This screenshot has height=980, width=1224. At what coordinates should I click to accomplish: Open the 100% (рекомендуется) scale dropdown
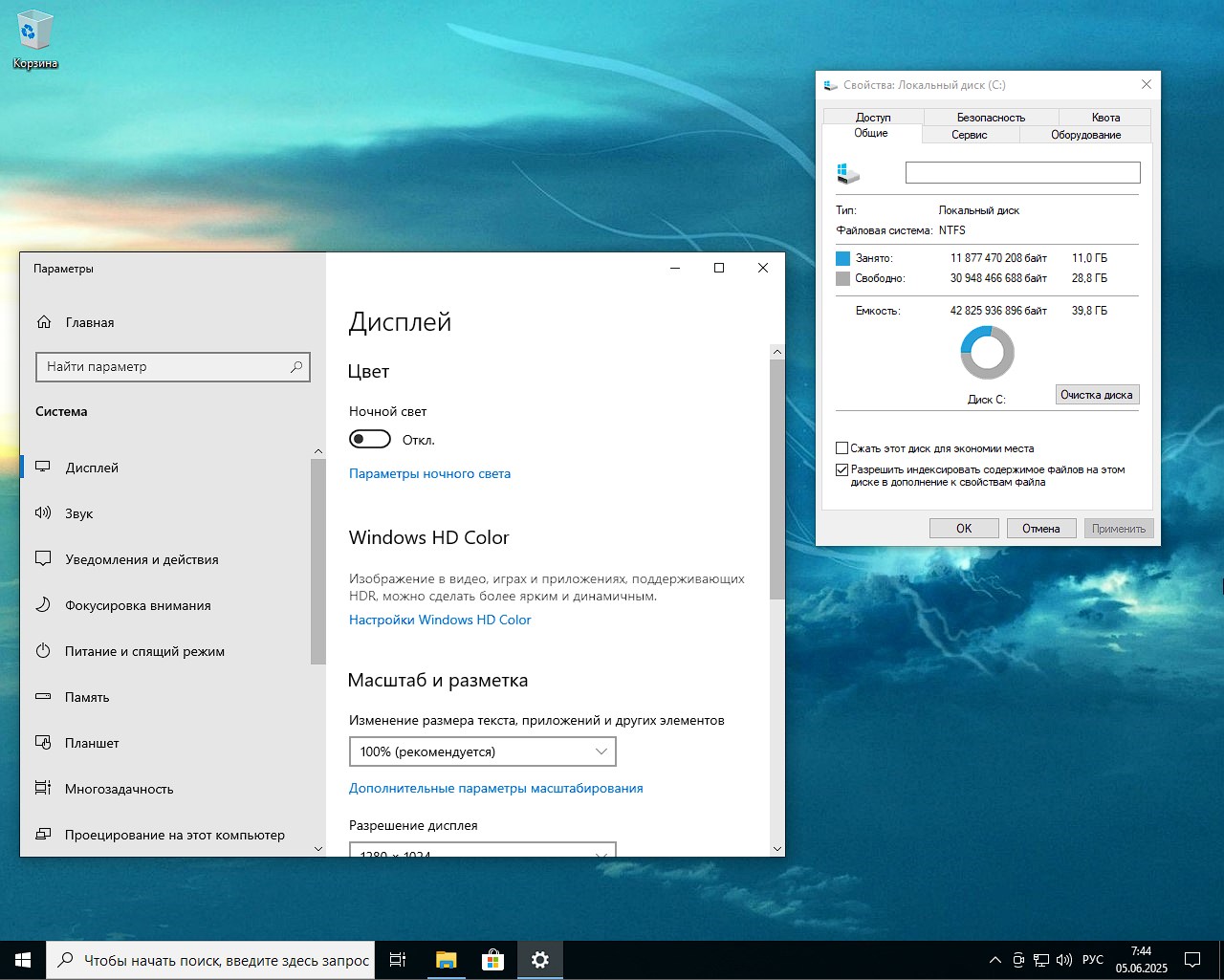tap(482, 751)
